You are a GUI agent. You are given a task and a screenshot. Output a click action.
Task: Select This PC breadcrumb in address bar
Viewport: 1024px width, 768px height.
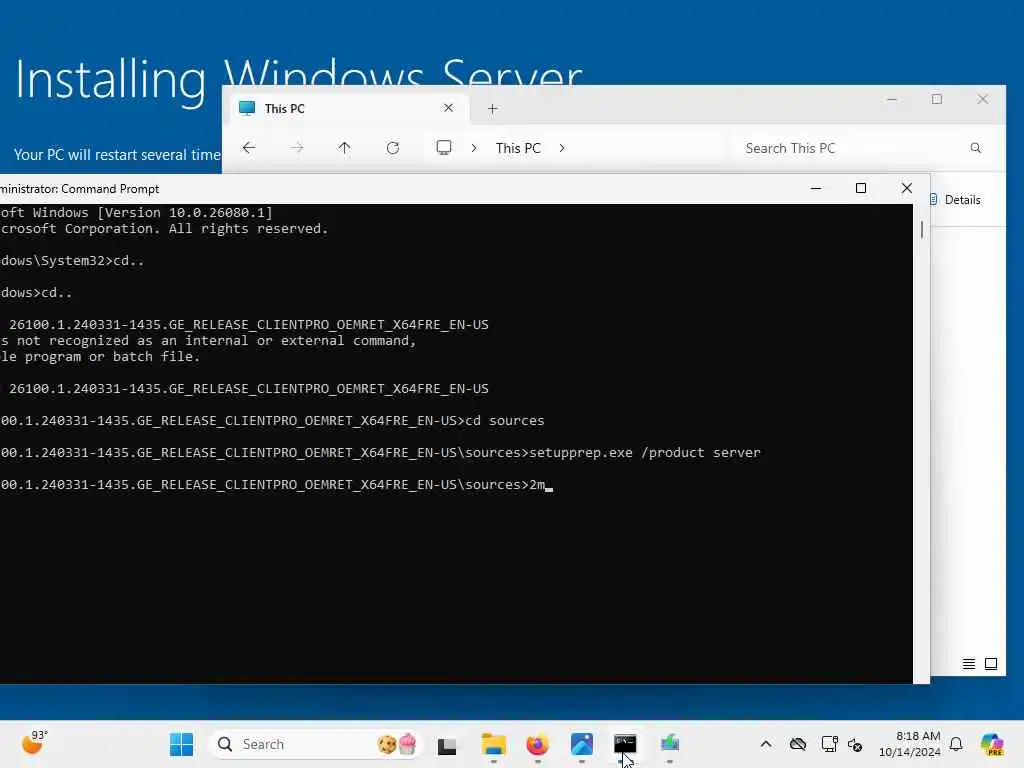(518, 148)
